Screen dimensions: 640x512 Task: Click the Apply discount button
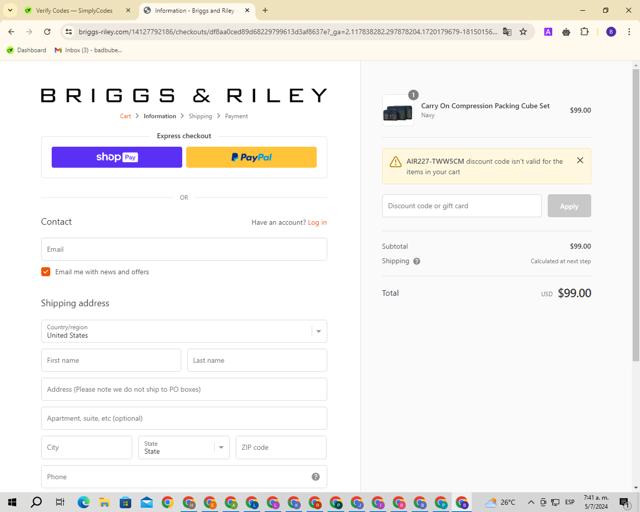569,206
